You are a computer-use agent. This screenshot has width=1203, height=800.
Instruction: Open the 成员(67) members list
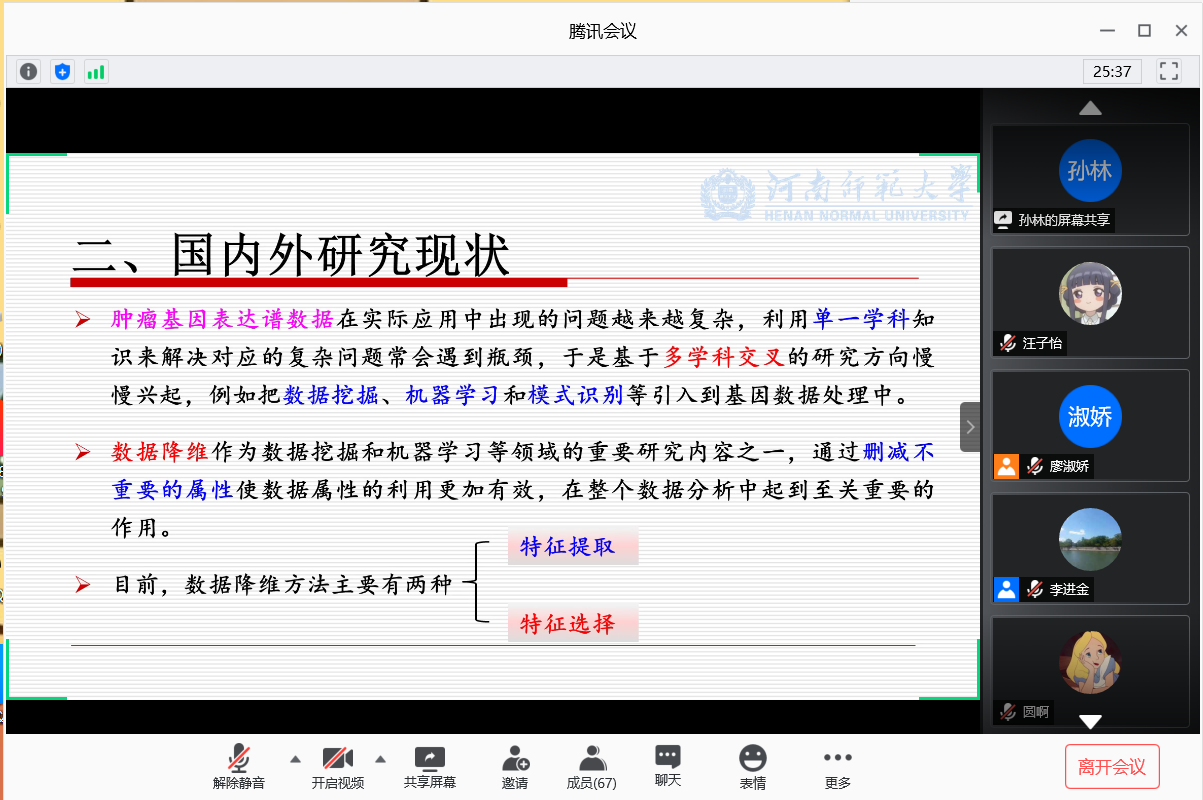click(591, 767)
